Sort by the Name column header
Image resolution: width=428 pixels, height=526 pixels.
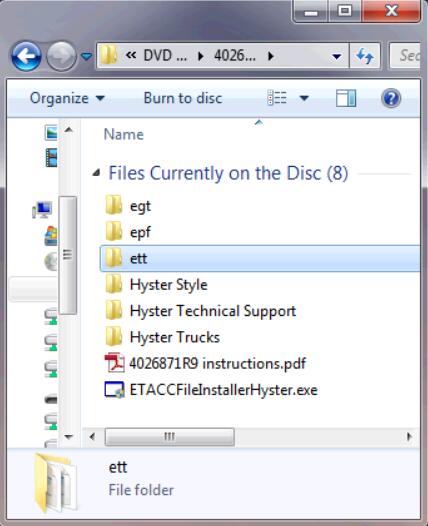tap(124, 135)
